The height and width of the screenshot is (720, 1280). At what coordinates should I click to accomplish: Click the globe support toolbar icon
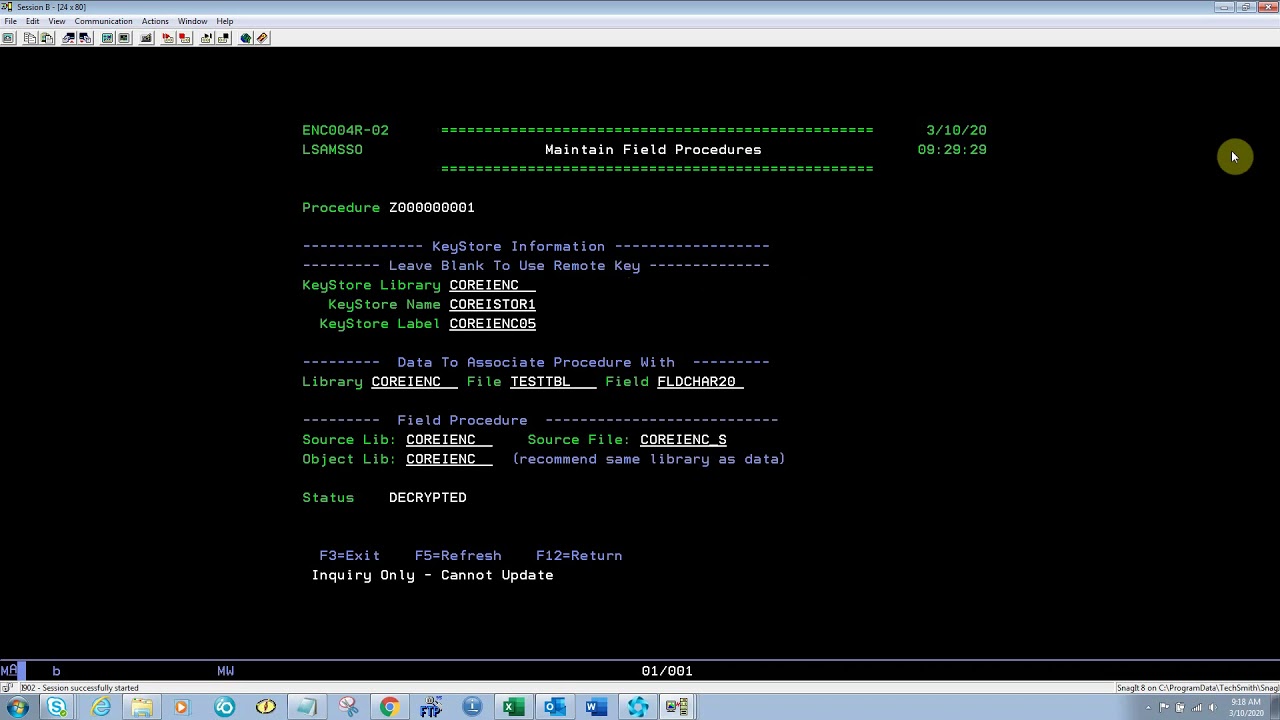245,38
